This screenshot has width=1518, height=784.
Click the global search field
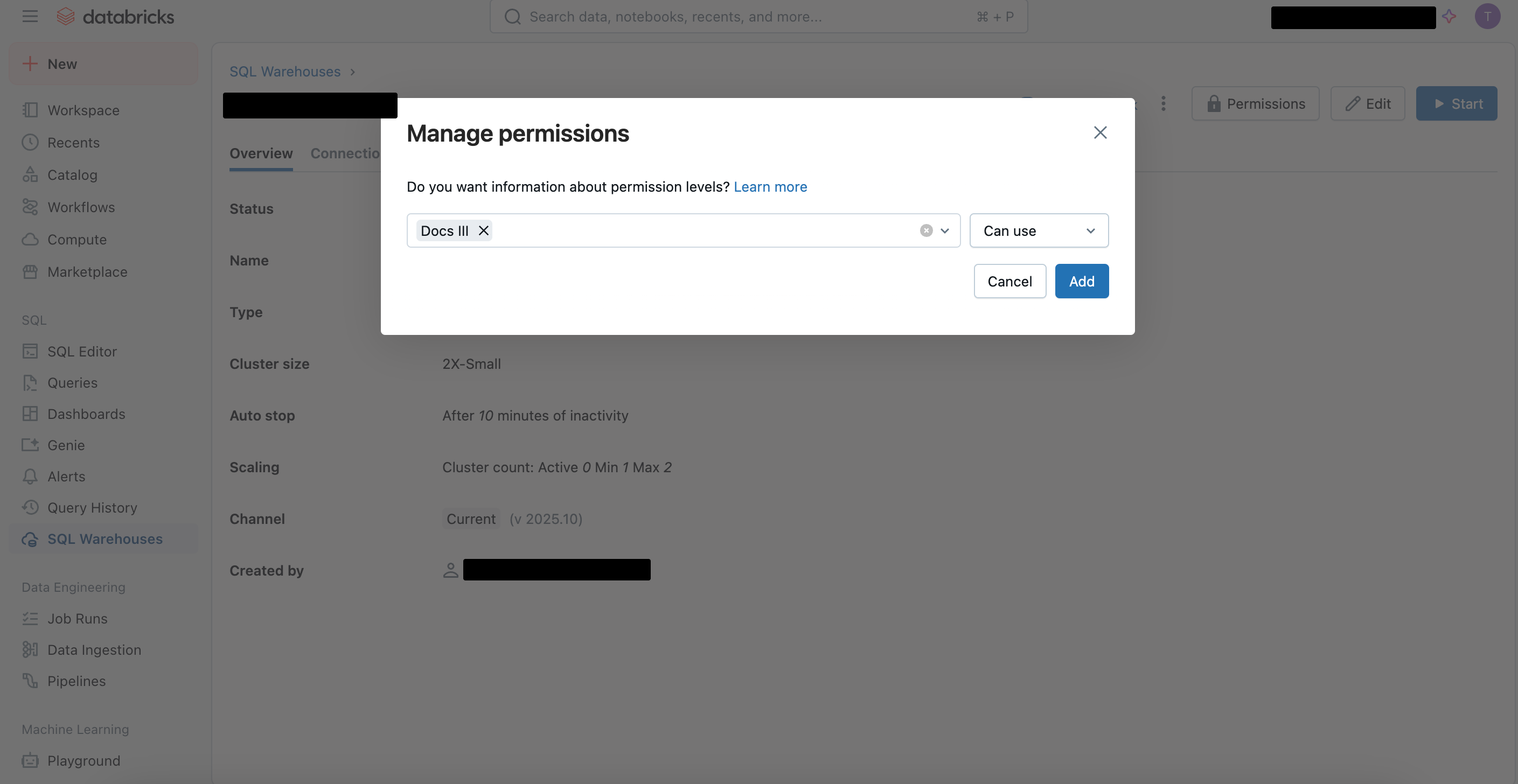tap(758, 17)
